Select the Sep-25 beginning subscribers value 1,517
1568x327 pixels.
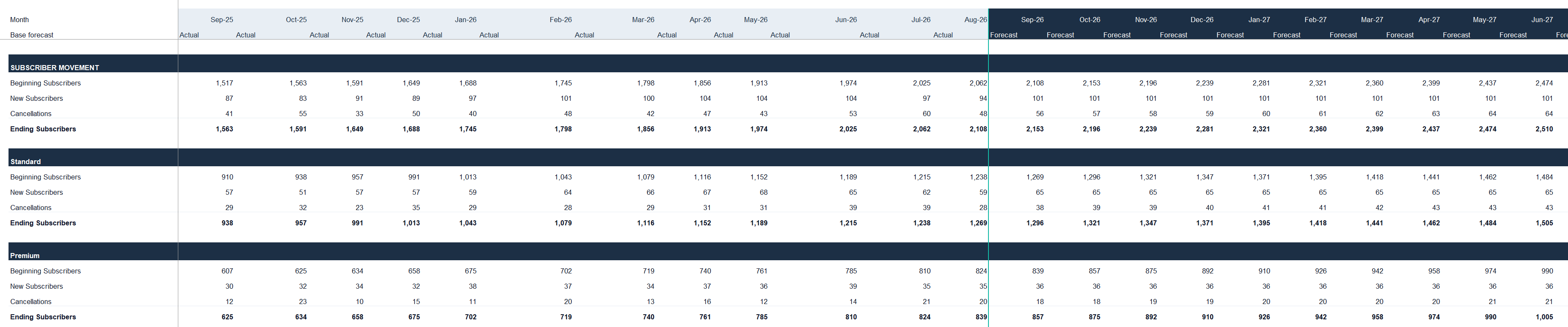[x=224, y=83]
